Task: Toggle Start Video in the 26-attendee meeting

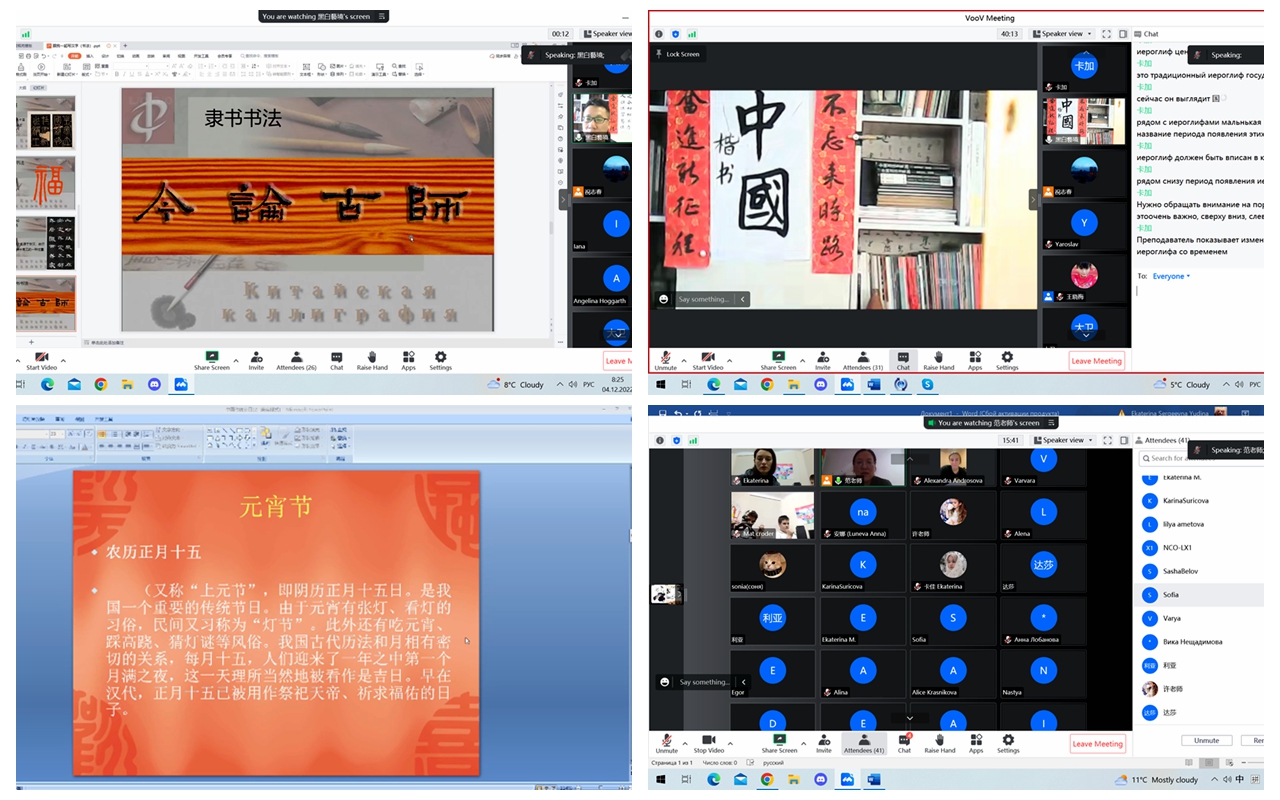Action: coord(41,358)
